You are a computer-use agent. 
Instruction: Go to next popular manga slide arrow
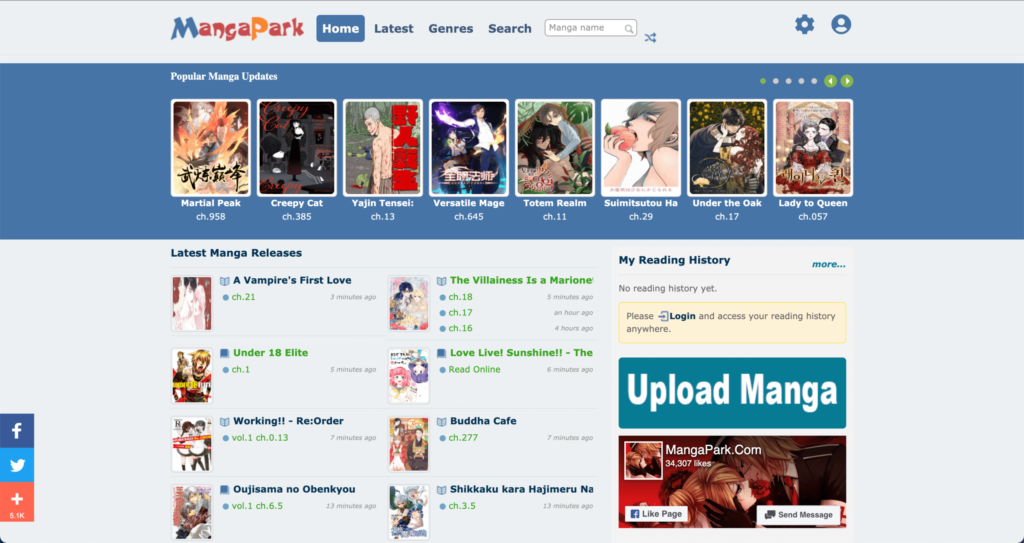[847, 81]
